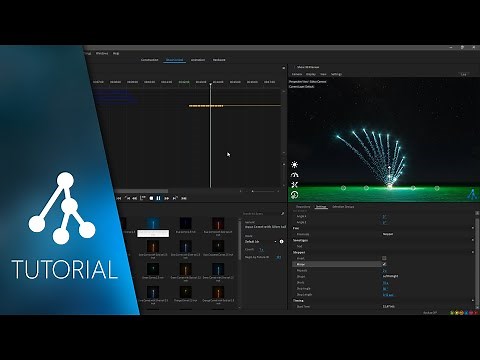Click the pin icon above the timeline panel
480x360 pixels.
(284, 68)
